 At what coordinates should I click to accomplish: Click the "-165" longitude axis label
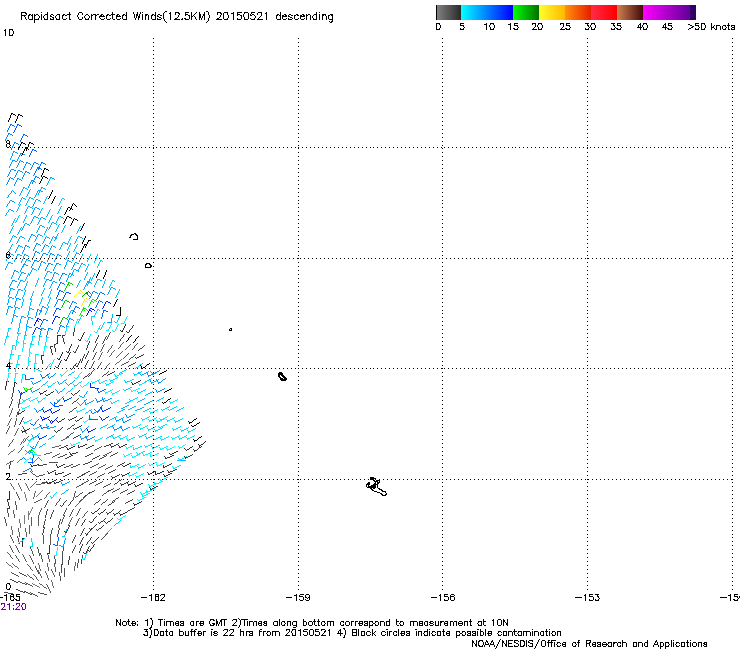[x=10, y=598]
